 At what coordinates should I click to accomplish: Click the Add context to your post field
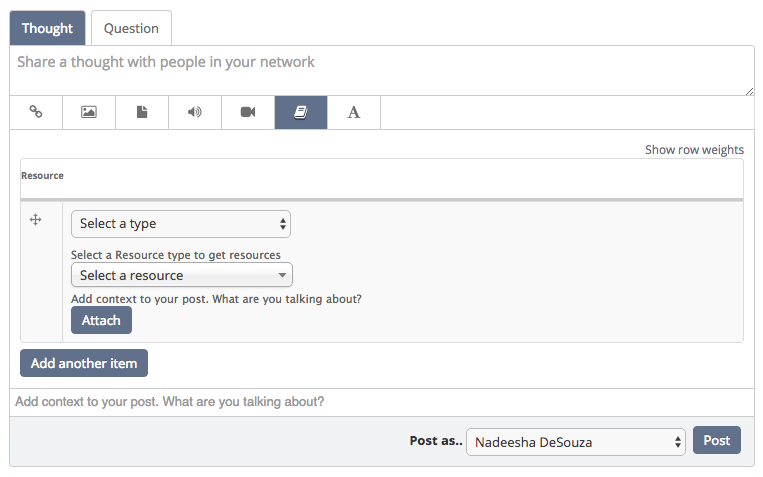(x=382, y=402)
